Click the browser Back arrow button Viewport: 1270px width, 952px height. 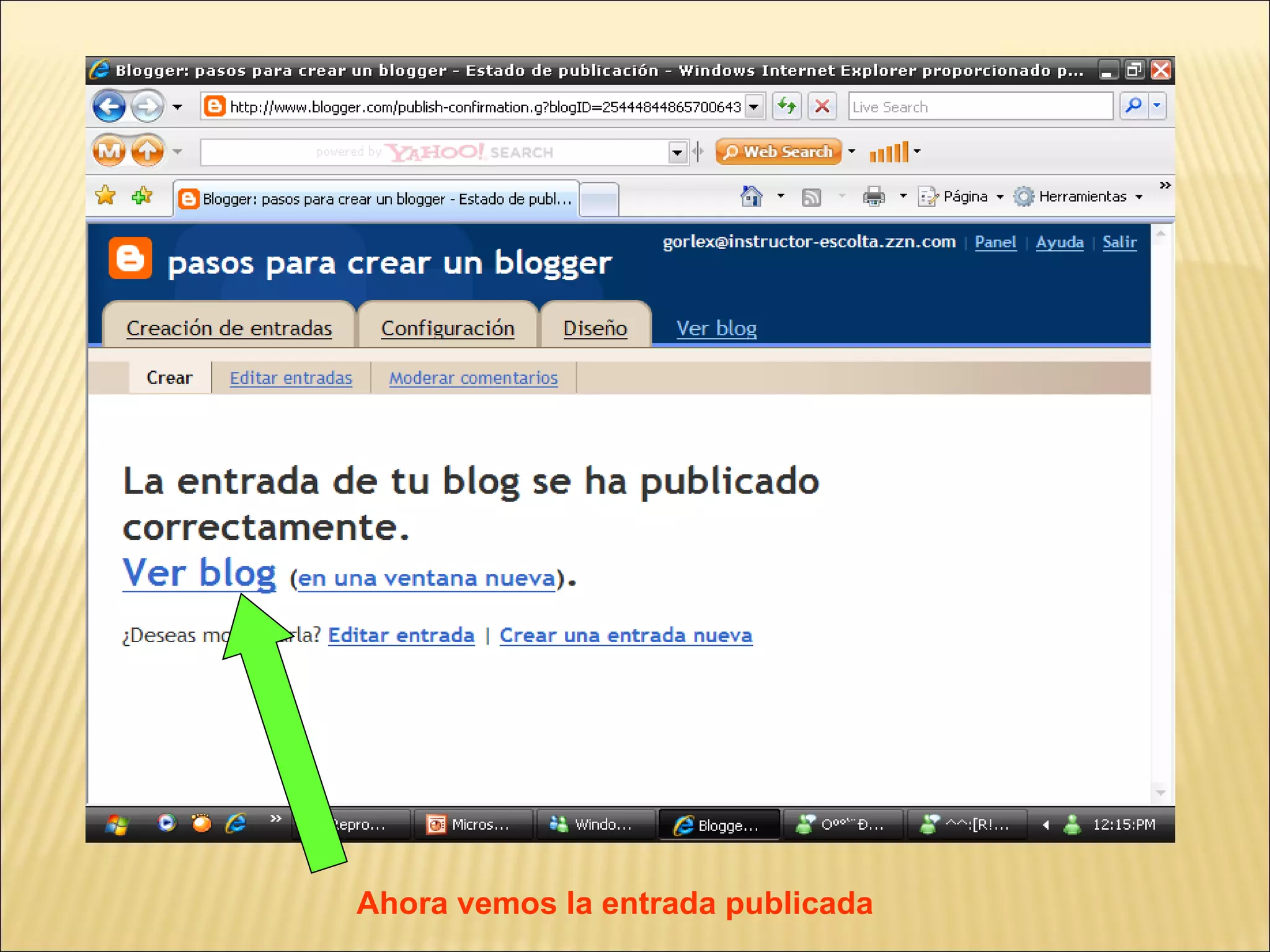(x=109, y=107)
